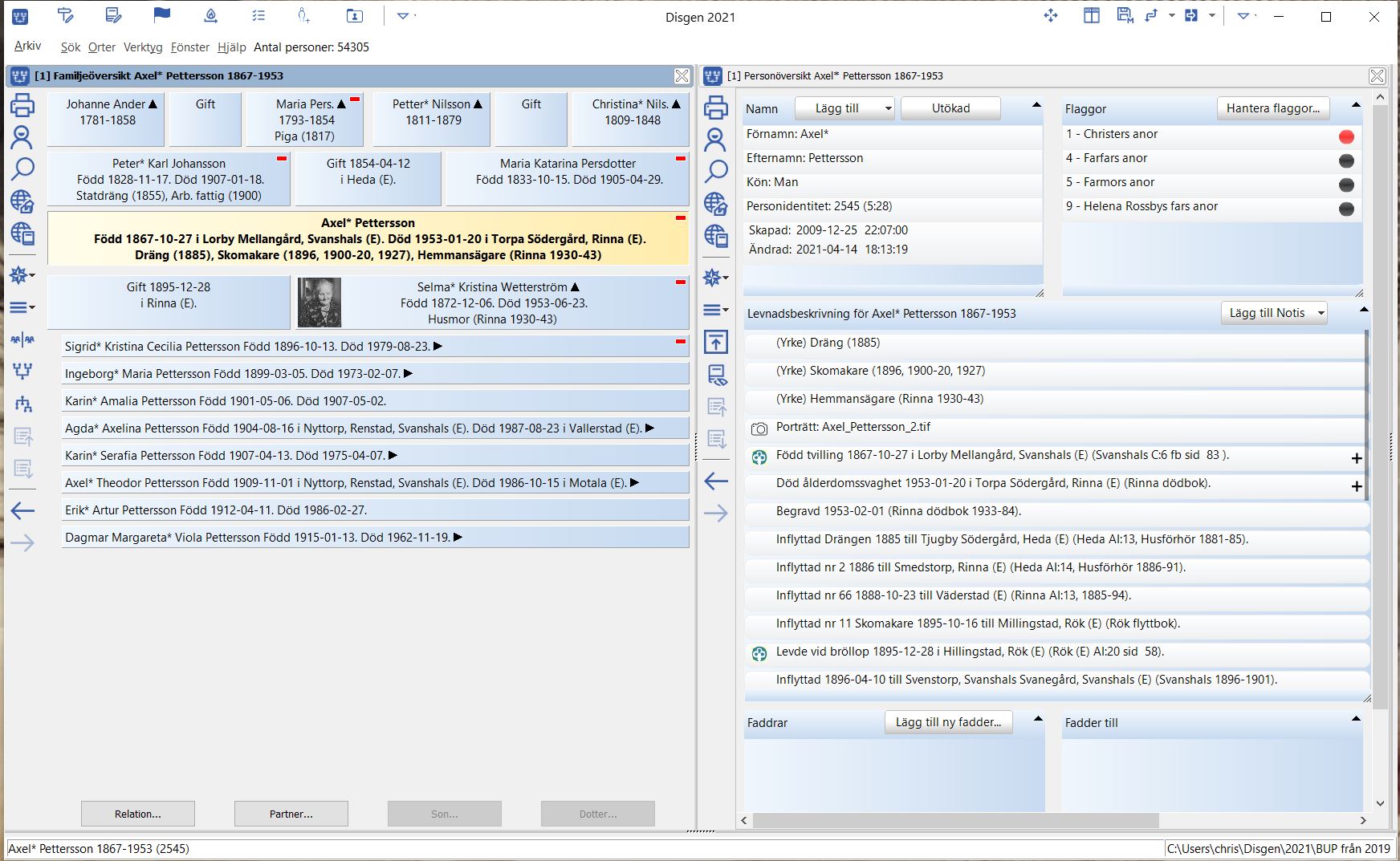Select Peter* Karl Johansson father box
The image size is (1400, 861).
[x=169, y=179]
